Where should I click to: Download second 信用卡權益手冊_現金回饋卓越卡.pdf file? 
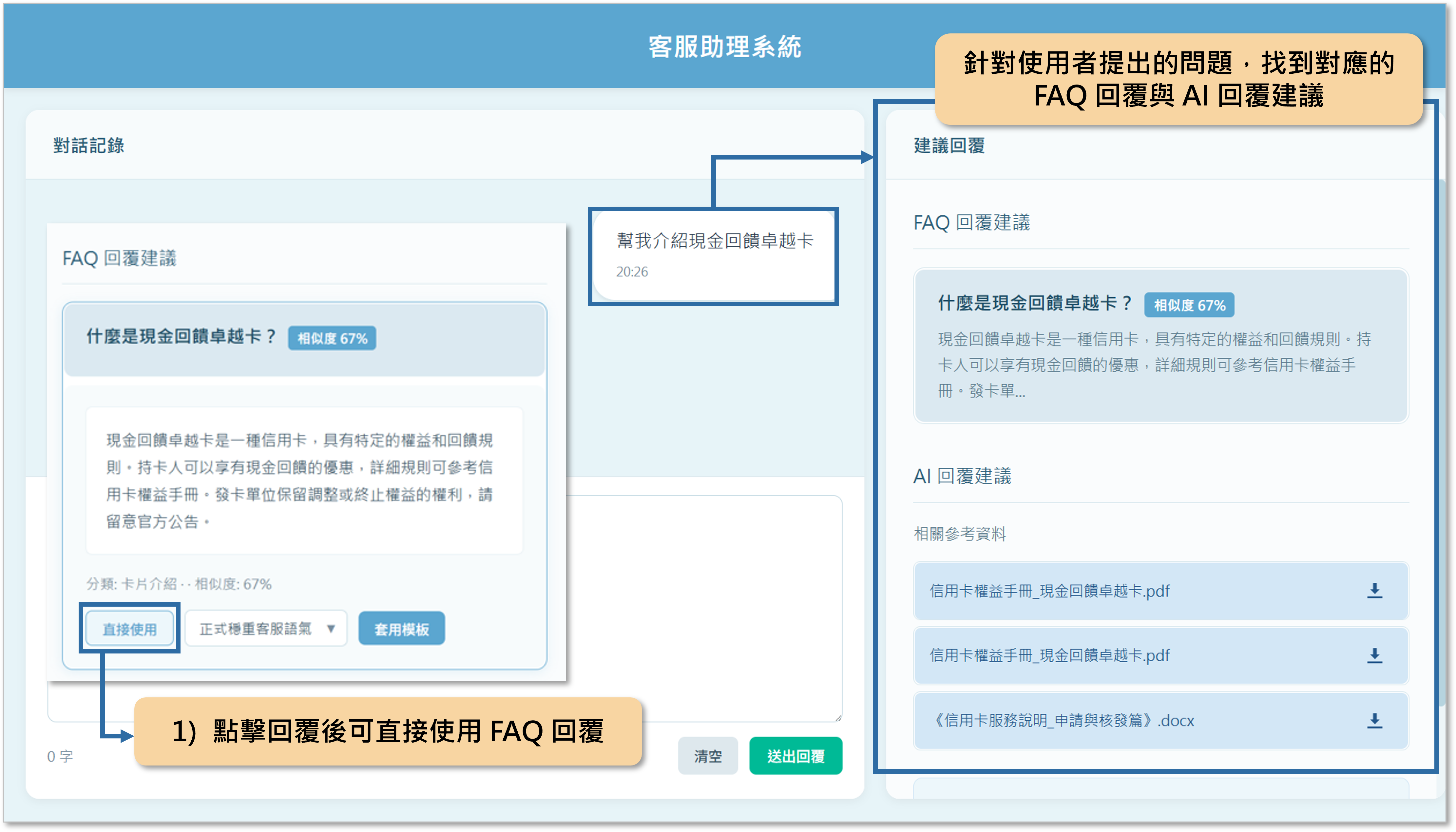[x=1374, y=655]
